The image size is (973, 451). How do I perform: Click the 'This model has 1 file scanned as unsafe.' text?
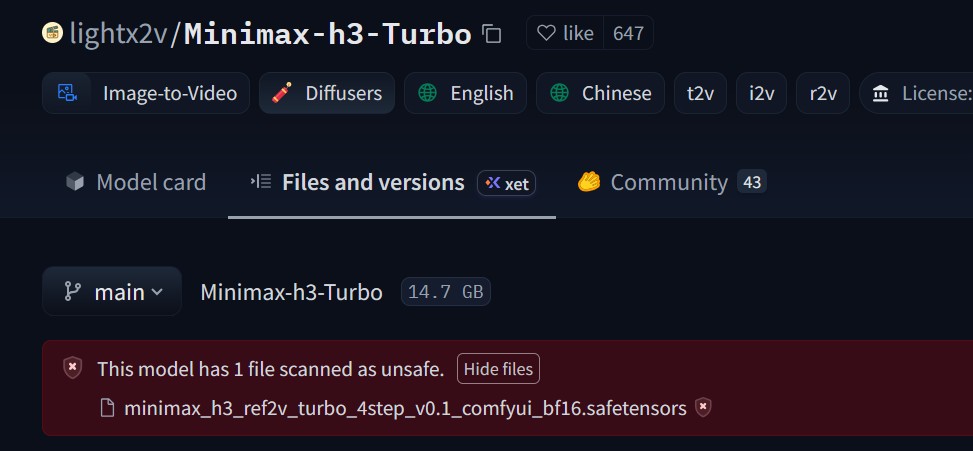point(271,370)
